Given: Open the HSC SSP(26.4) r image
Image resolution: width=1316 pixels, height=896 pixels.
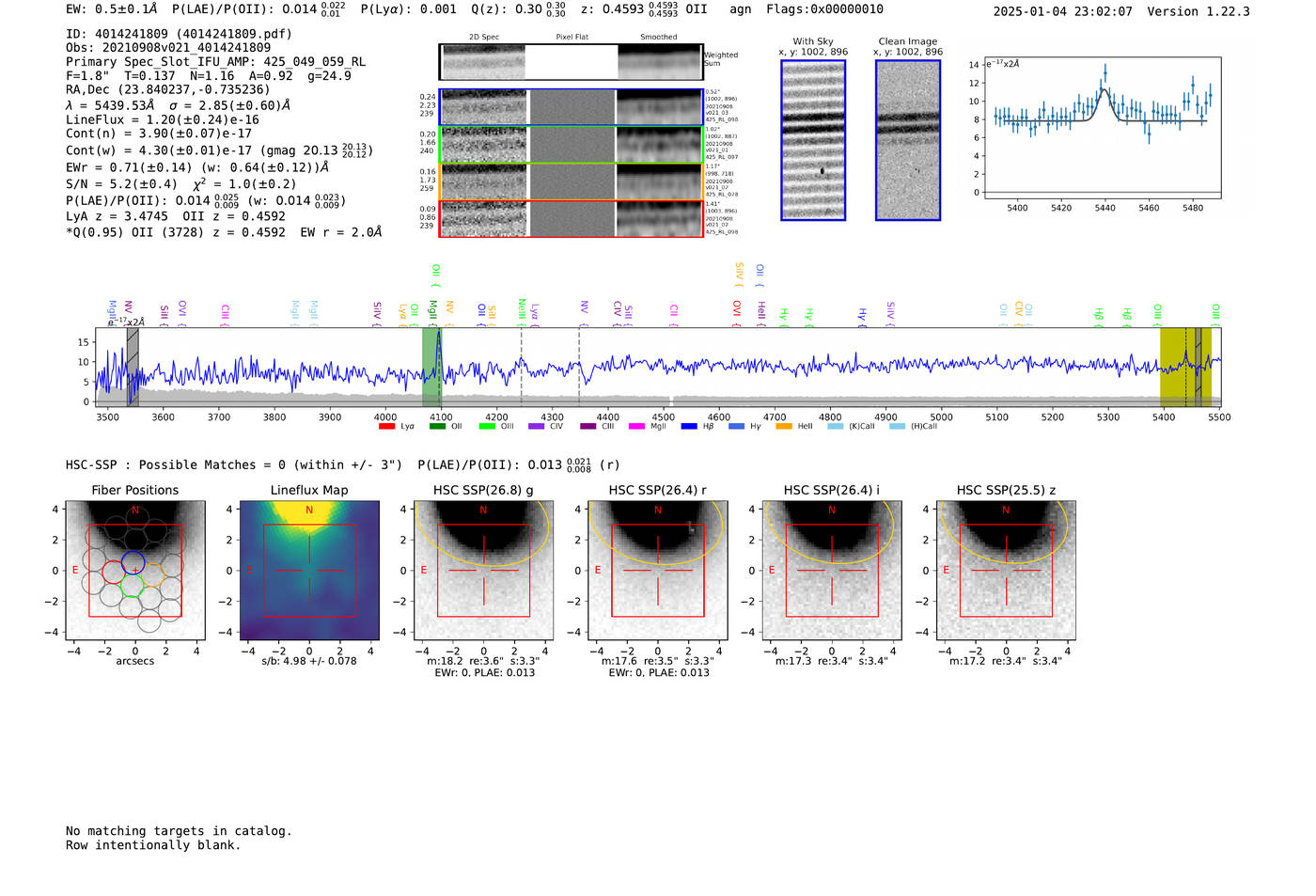Looking at the screenshot, I should 658,571.
